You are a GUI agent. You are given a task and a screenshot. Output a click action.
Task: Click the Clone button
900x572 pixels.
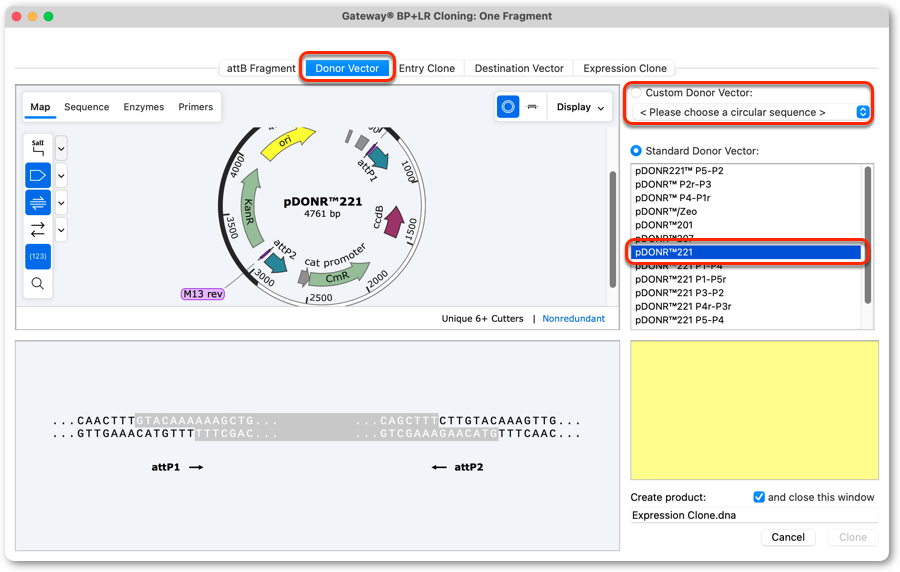(x=852, y=537)
